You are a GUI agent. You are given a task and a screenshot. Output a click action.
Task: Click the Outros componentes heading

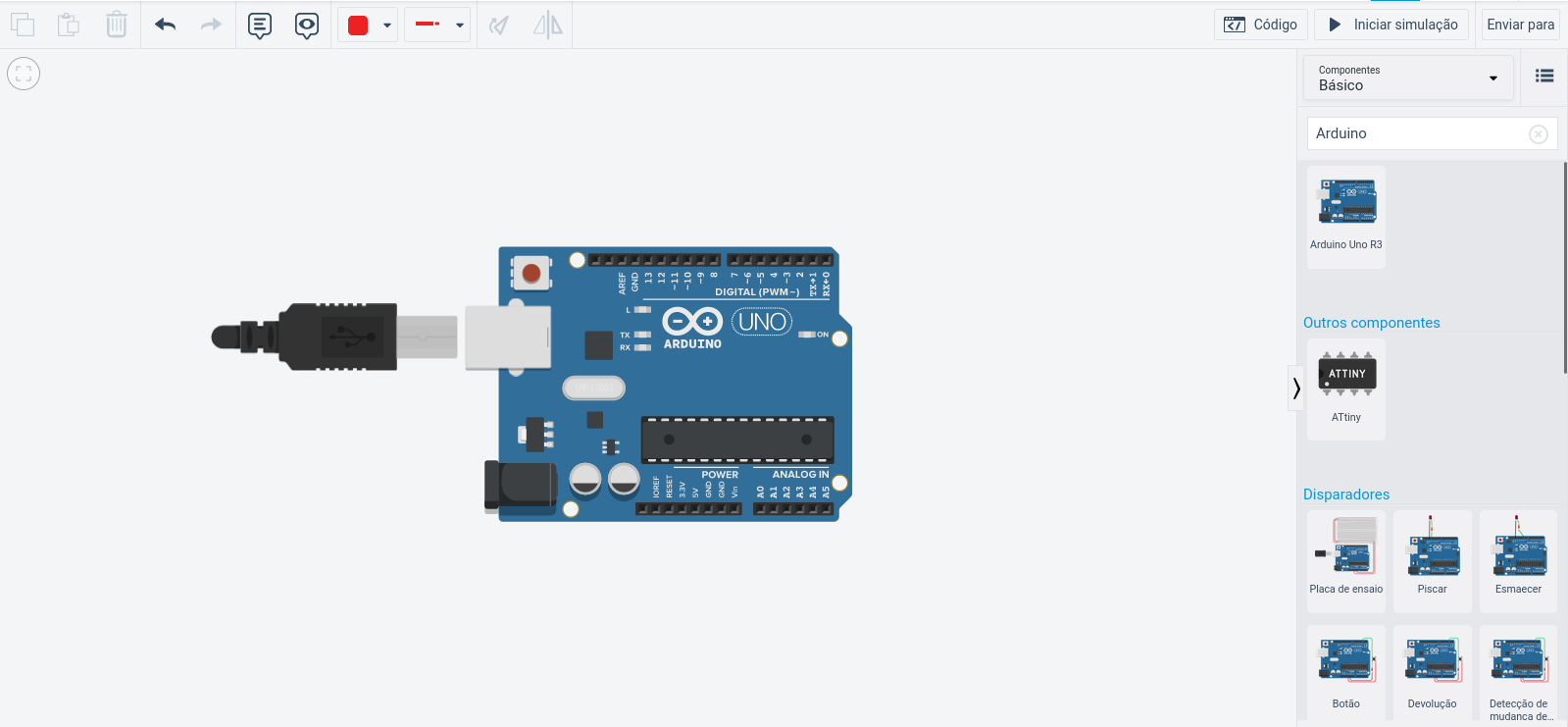click(x=1371, y=323)
